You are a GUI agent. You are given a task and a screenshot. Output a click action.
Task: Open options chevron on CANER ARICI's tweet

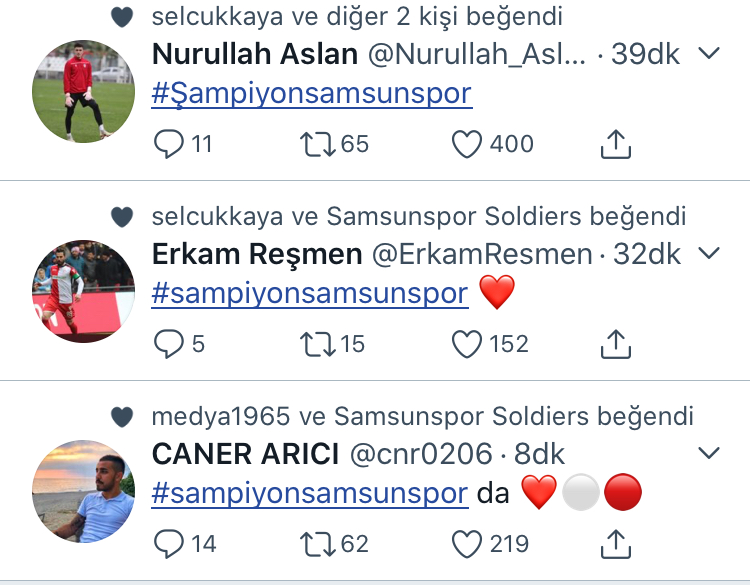[x=709, y=453]
